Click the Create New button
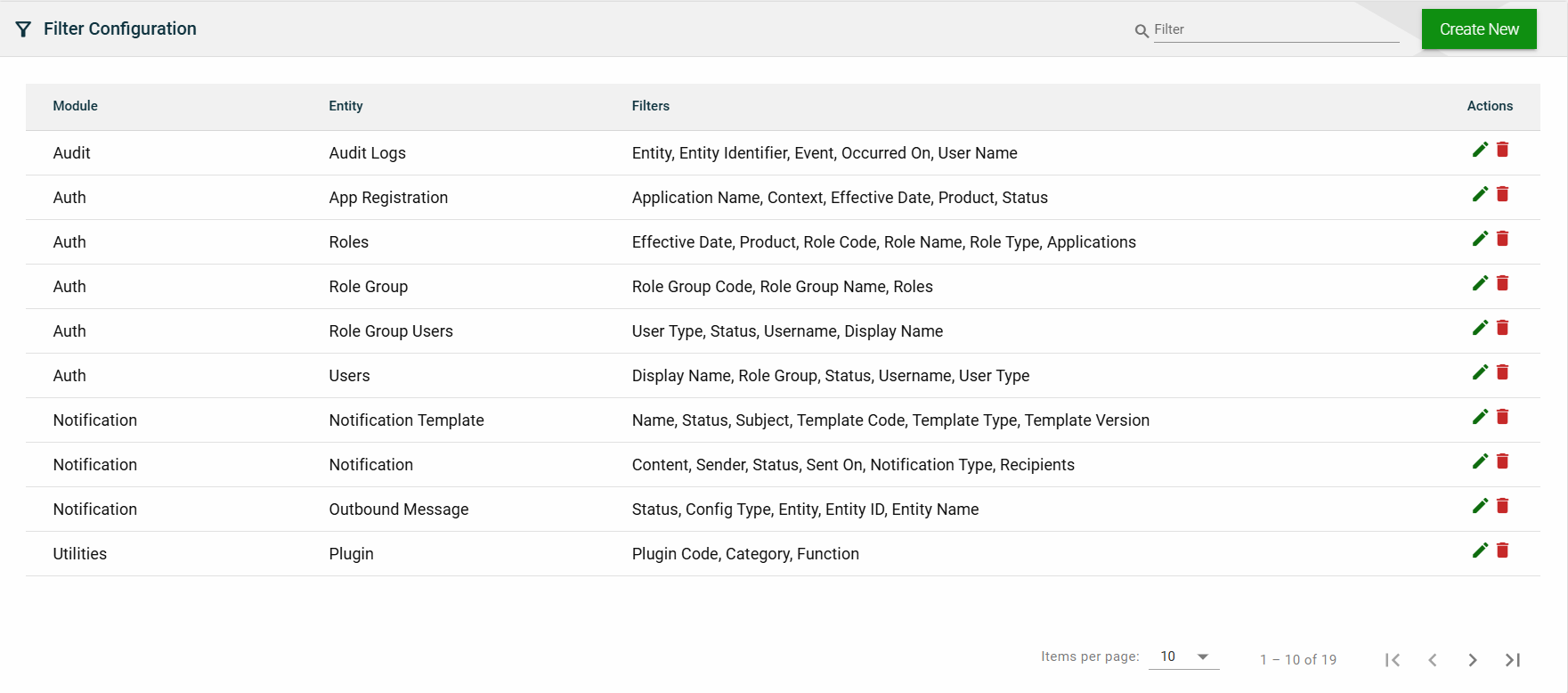 click(1479, 29)
